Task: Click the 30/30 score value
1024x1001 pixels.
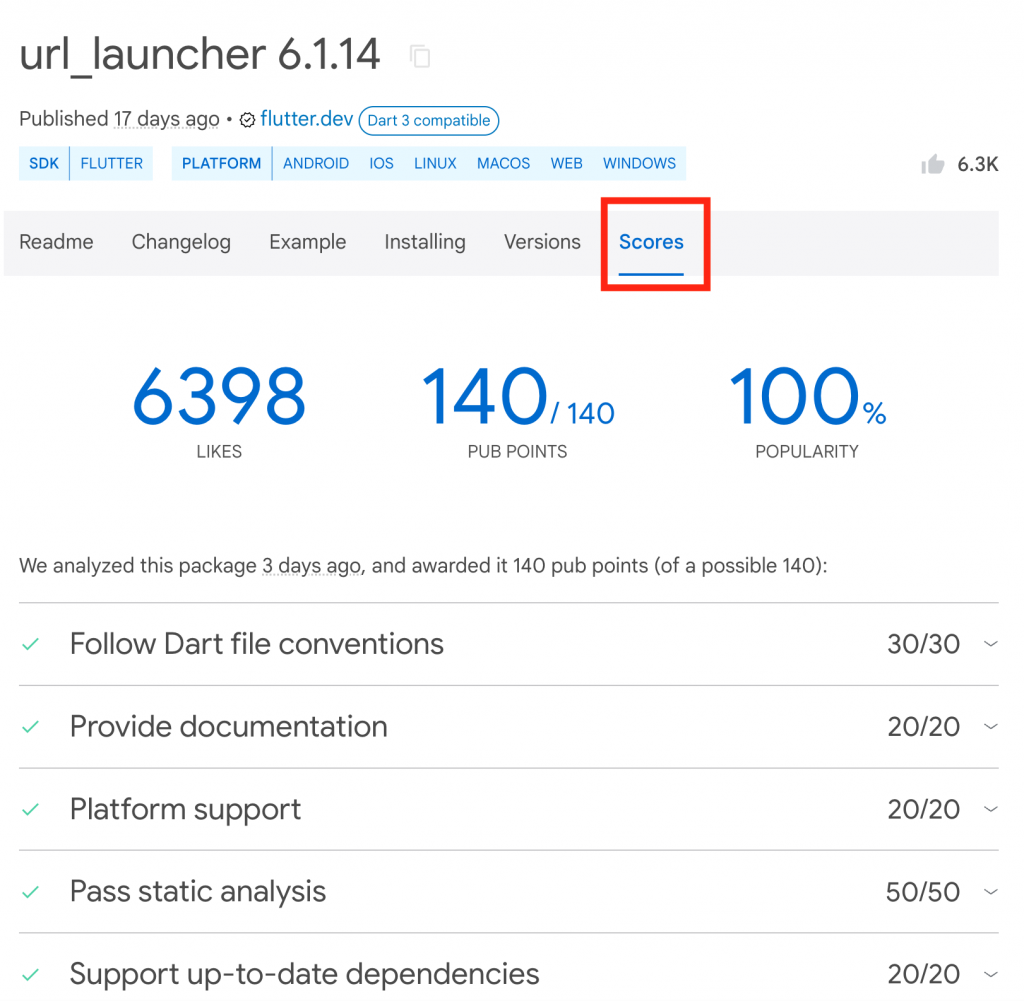Action: click(923, 644)
